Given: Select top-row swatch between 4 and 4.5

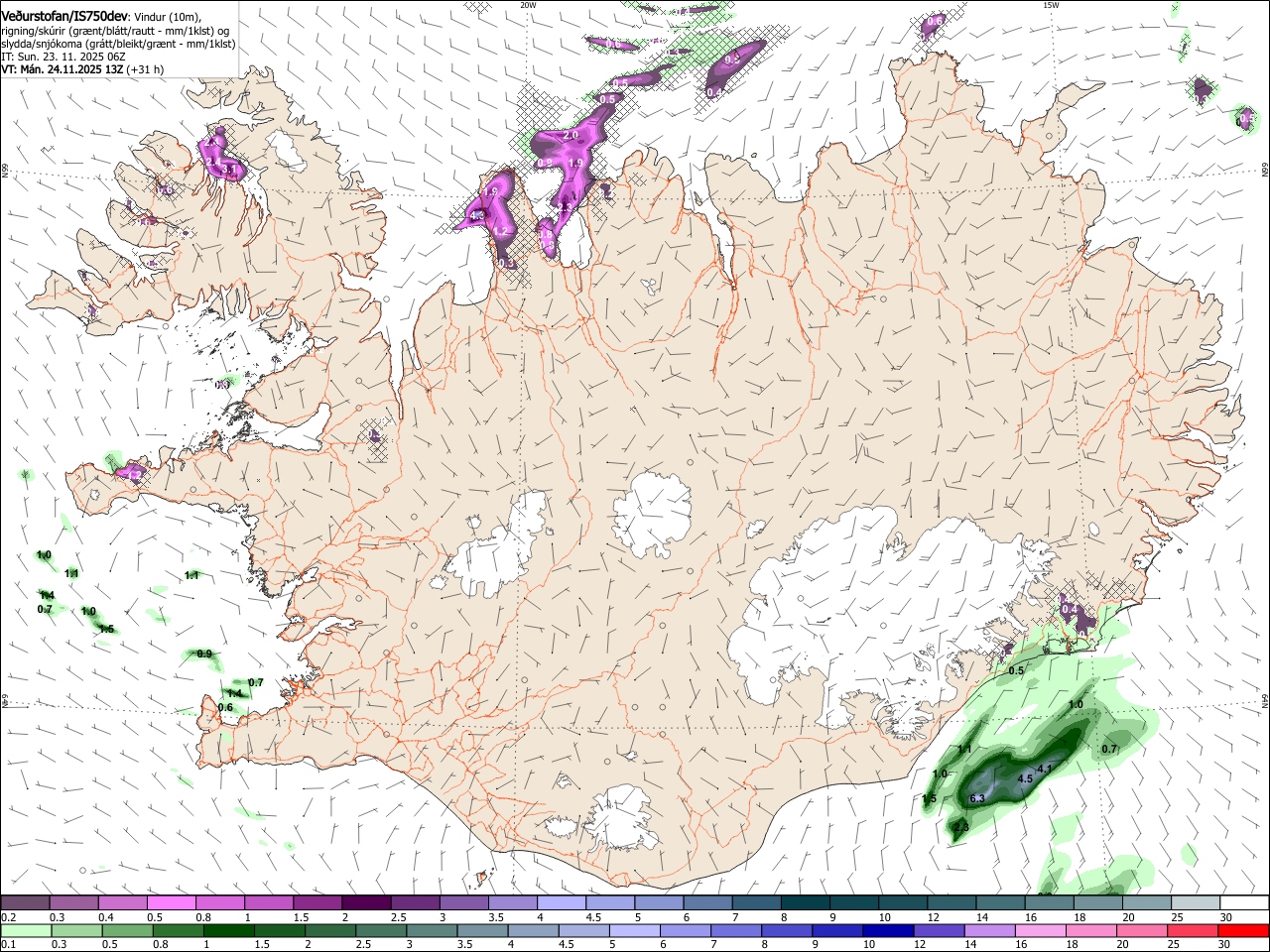Looking at the screenshot, I should [x=562, y=902].
